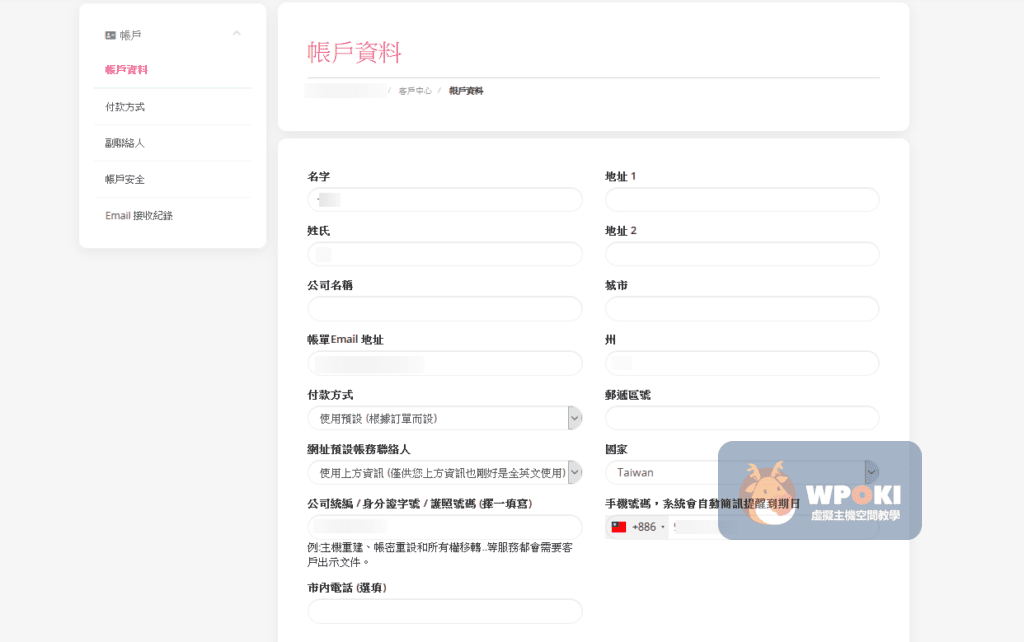Image resolution: width=1024 pixels, height=642 pixels.
Task: Click the 州 input field
Action: click(x=742, y=363)
